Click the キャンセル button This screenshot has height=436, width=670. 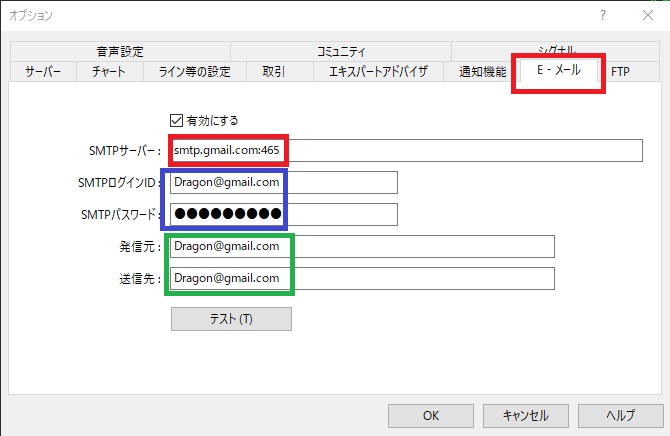coord(526,416)
